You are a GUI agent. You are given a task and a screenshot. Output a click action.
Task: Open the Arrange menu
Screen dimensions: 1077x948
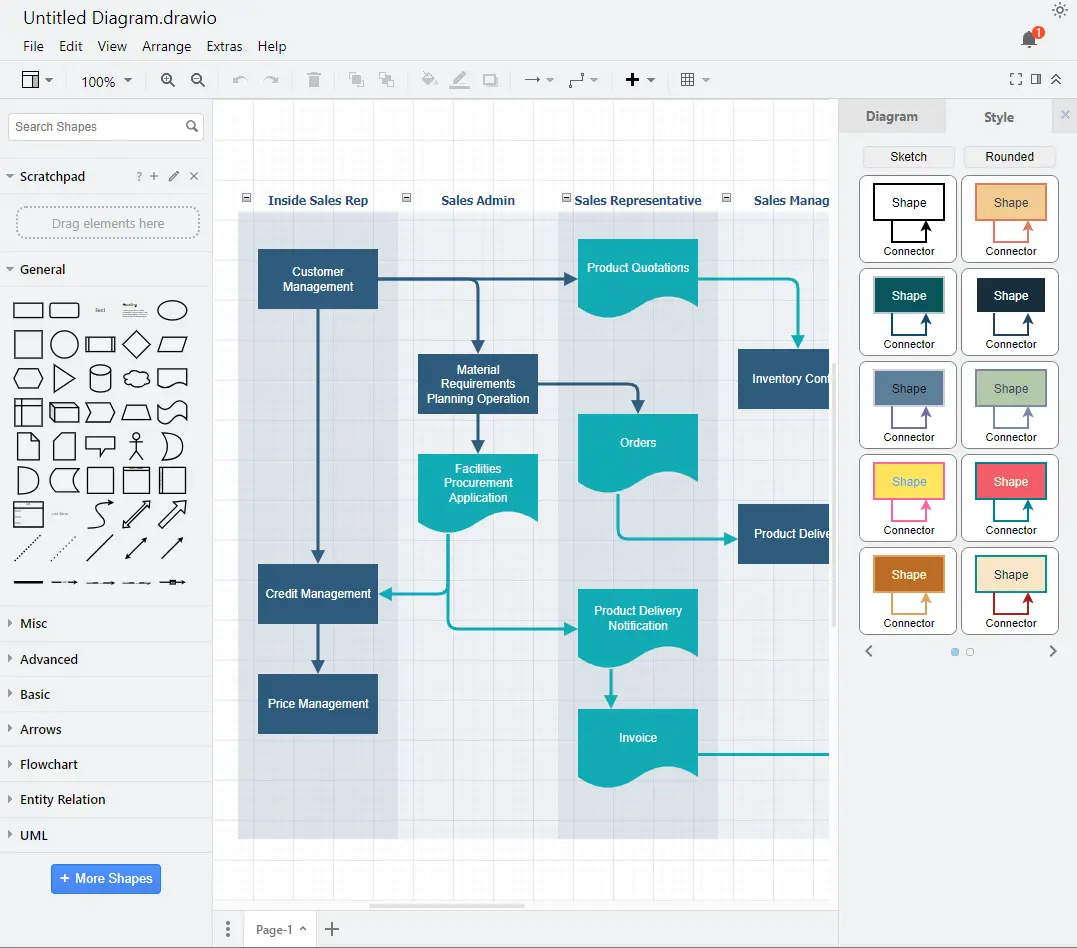tap(166, 46)
